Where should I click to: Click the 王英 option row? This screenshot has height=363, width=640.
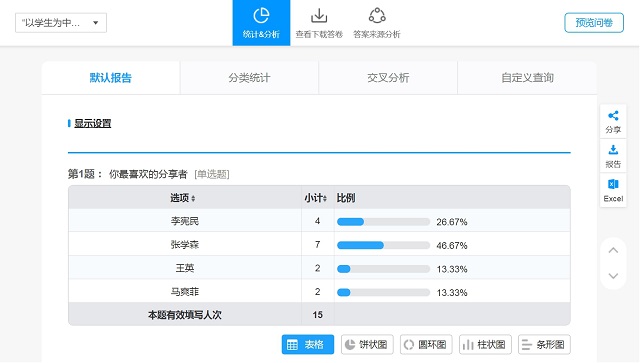319,268
